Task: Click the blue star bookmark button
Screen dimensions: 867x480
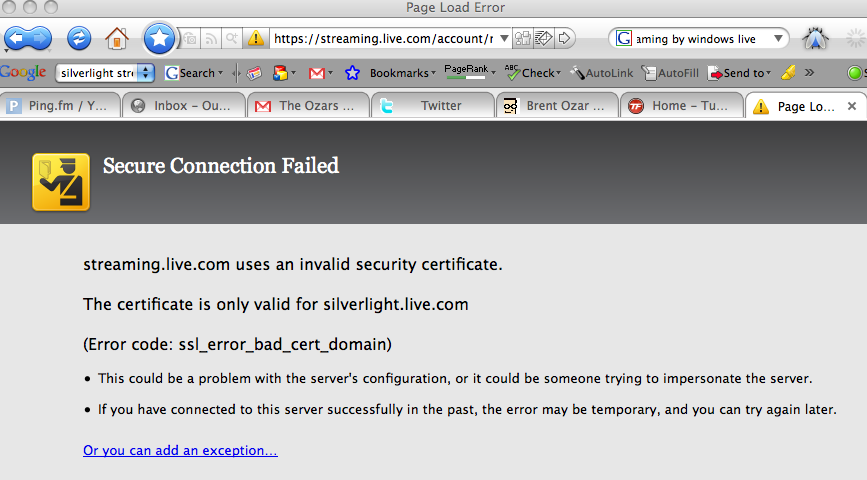Action: (x=158, y=39)
